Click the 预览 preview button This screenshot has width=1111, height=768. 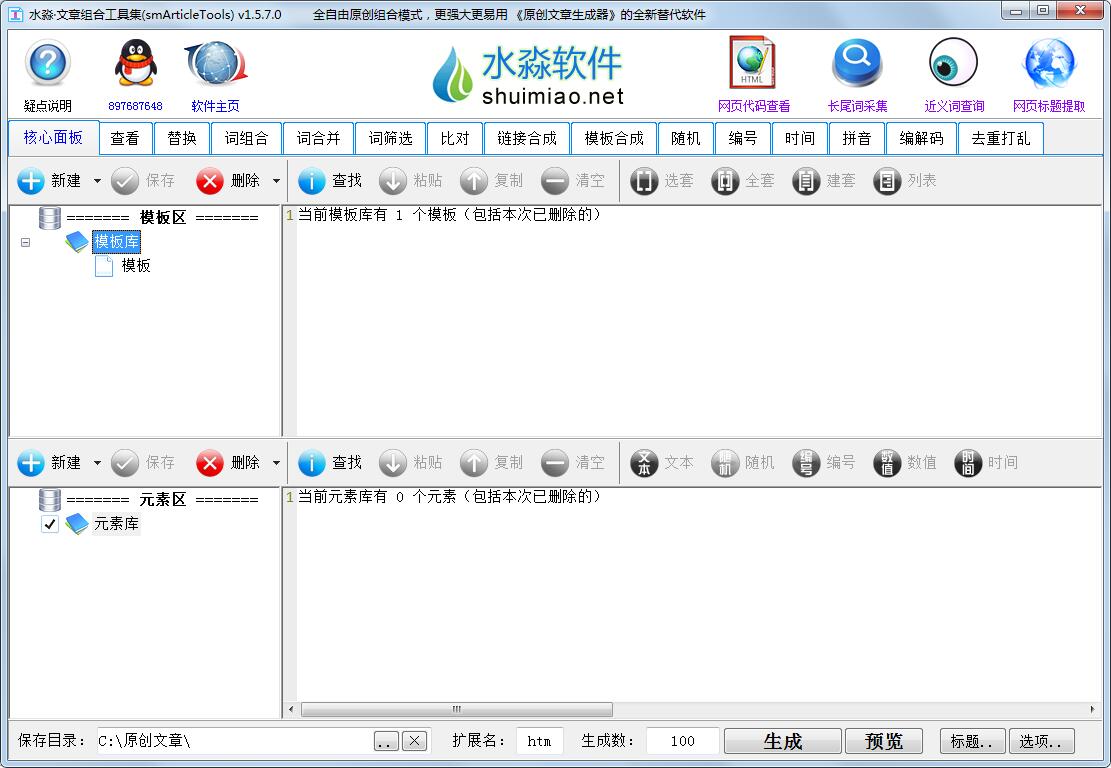pyautogui.click(x=884, y=741)
